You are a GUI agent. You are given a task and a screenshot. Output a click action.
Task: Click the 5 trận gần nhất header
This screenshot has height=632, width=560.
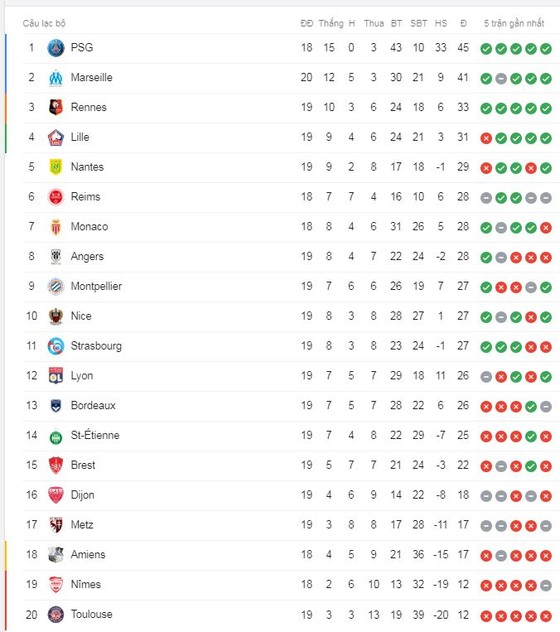pos(514,23)
